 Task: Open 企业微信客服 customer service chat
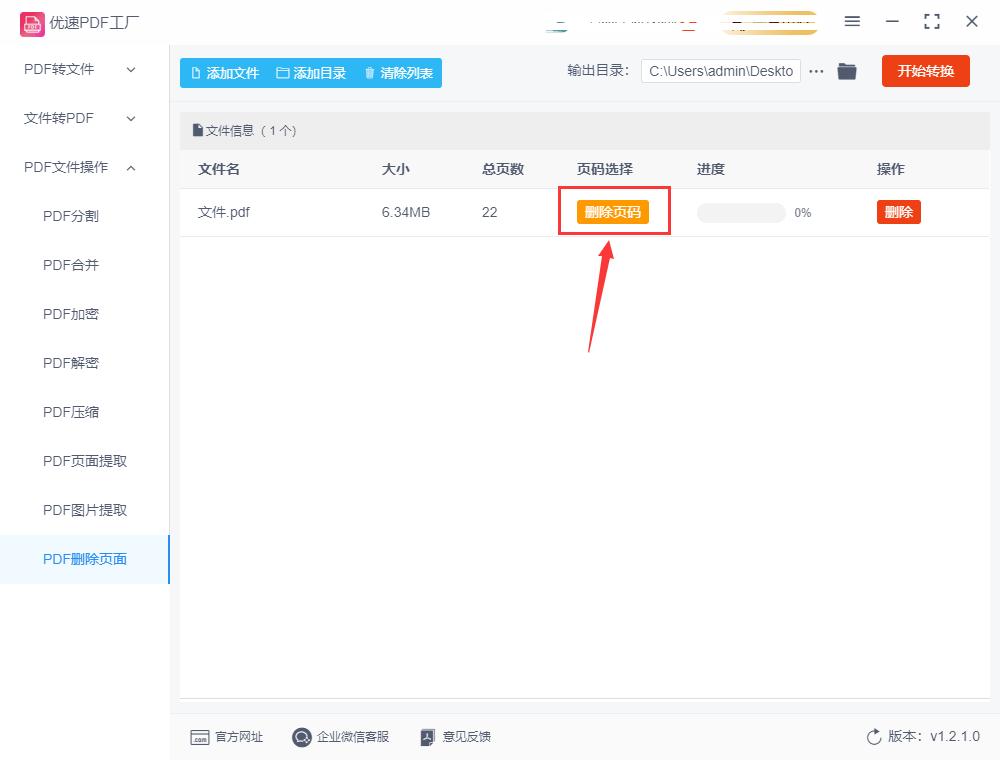click(x=301, y=737)
